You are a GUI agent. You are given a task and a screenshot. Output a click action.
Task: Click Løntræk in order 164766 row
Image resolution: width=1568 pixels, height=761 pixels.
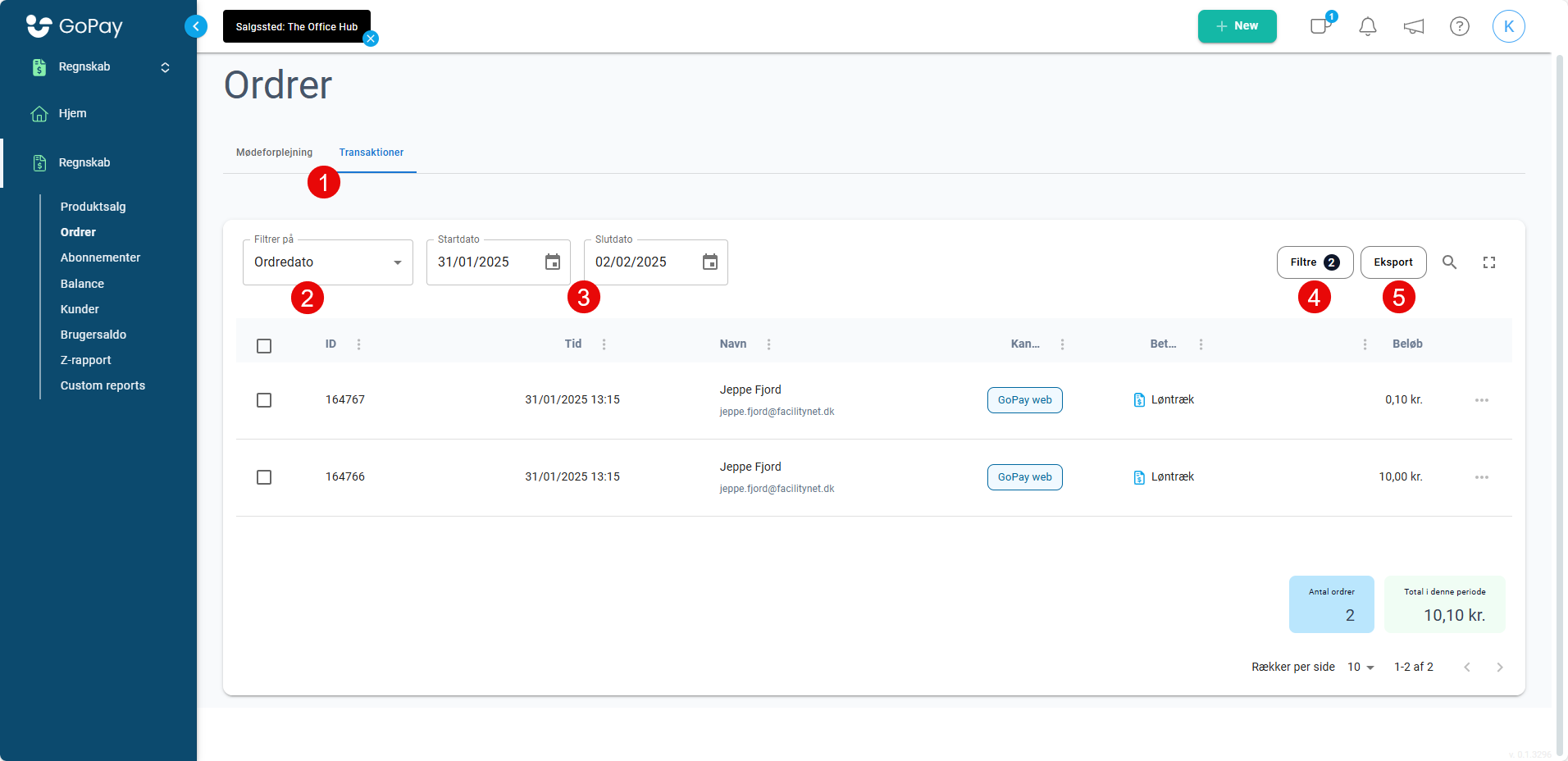point(1173,477)
